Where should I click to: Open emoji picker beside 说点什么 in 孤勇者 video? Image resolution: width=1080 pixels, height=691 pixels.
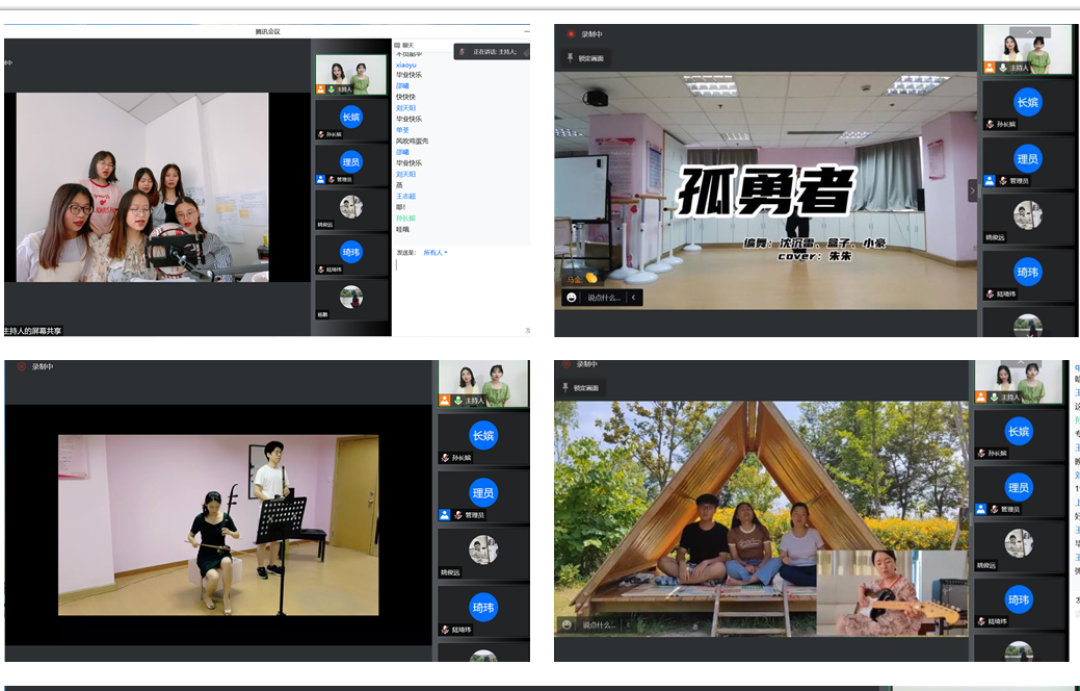tap(572, 297)
